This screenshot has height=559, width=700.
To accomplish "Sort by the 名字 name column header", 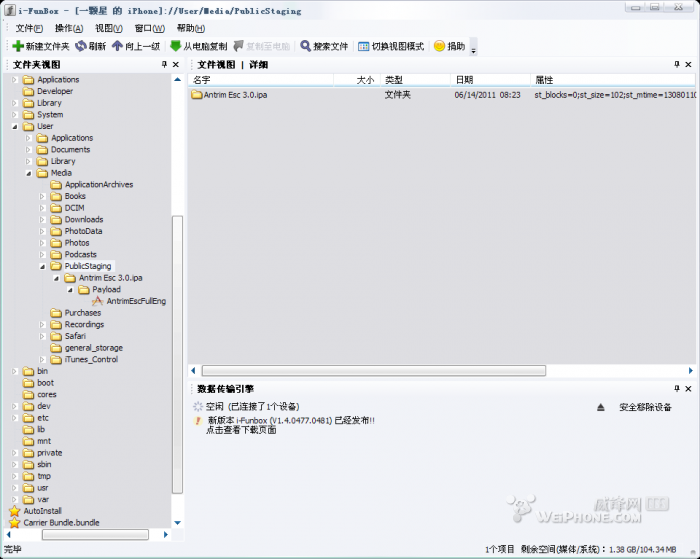I will tap(261, 80).
